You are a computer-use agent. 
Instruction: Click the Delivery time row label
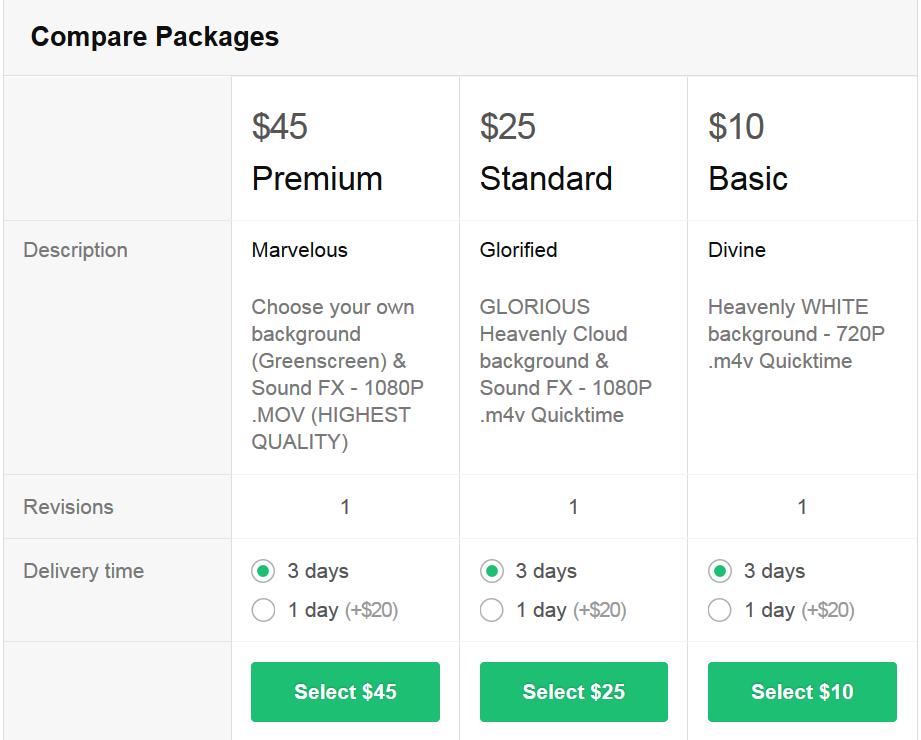point(84,571)
